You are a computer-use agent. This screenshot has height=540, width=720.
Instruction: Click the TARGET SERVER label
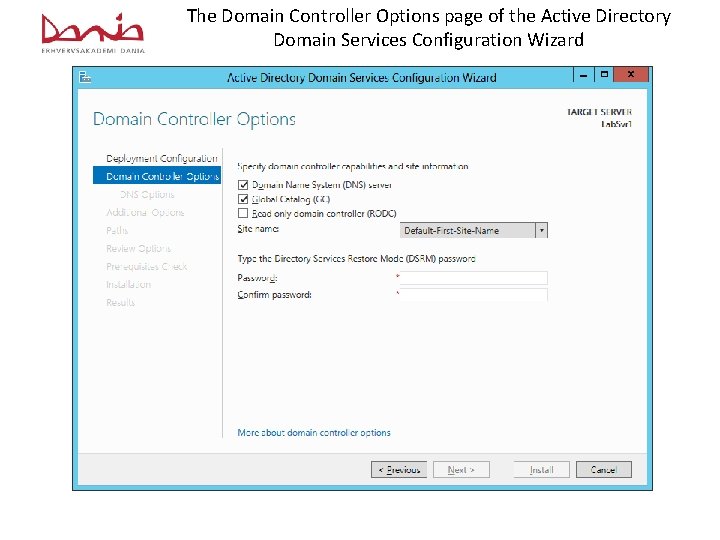click(599, 112)
